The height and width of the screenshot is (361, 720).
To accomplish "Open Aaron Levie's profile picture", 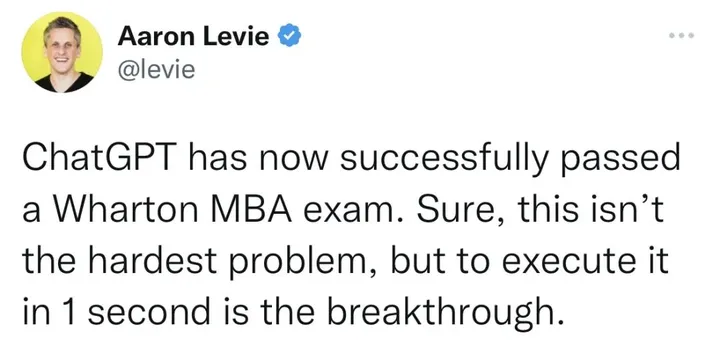I will [x=62, y=52].
